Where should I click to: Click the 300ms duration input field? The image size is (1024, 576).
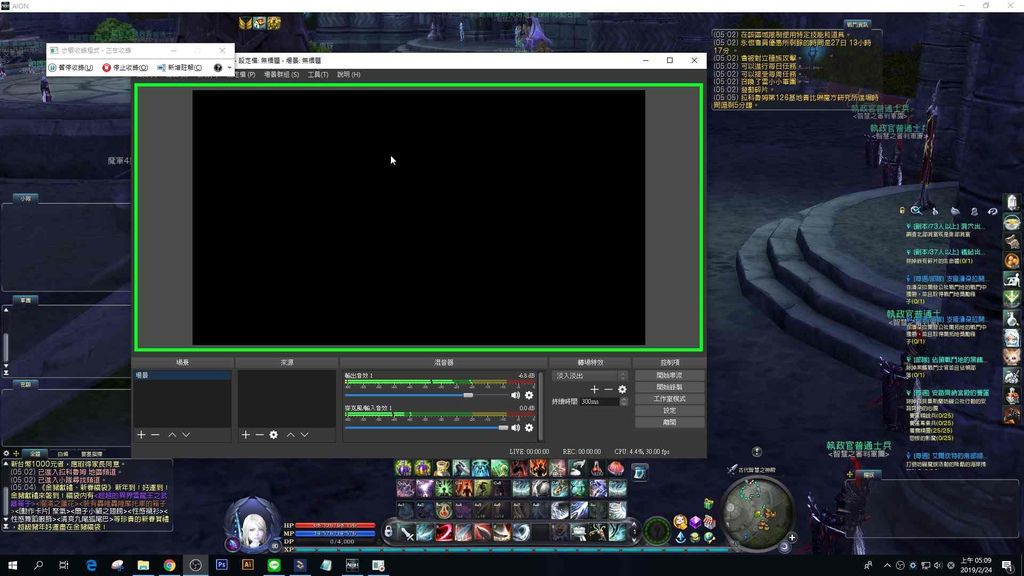(600, 402)
